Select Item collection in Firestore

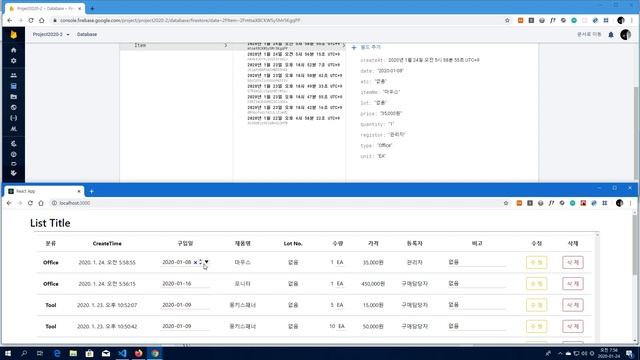pyautogui.click(x=176, y=45)
